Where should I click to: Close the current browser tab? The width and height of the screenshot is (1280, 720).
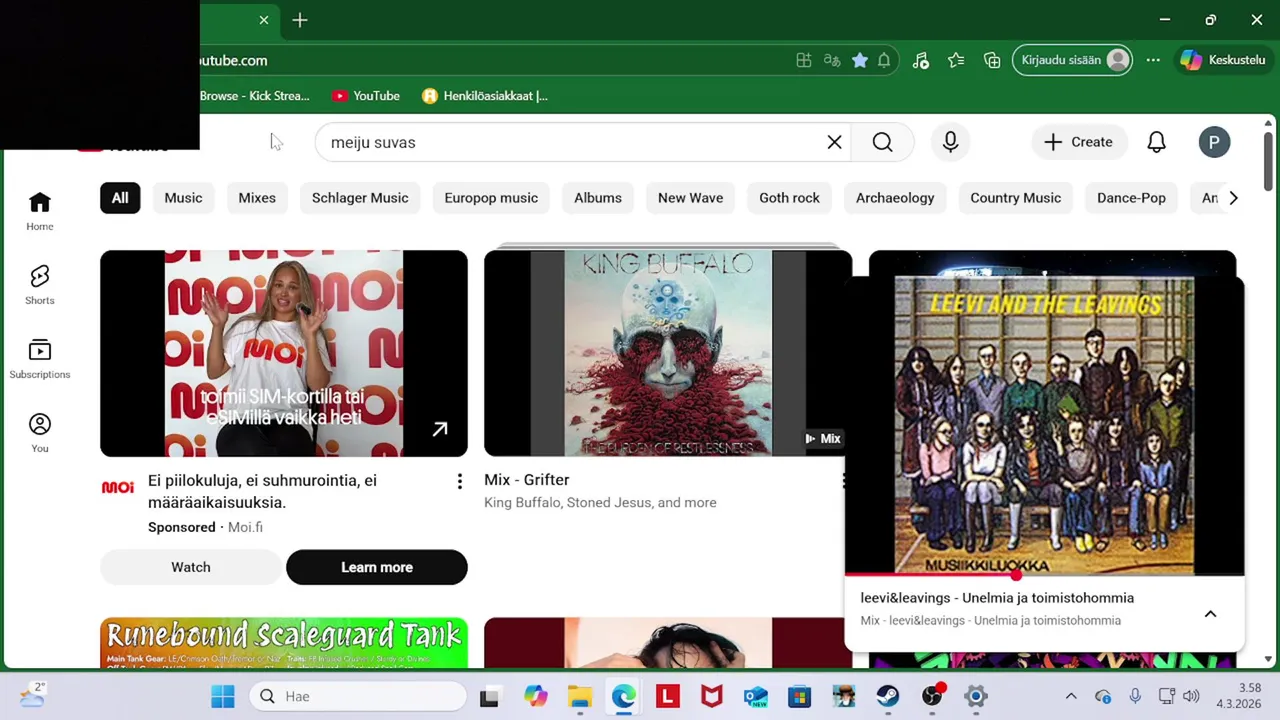(x=264, y=20)
